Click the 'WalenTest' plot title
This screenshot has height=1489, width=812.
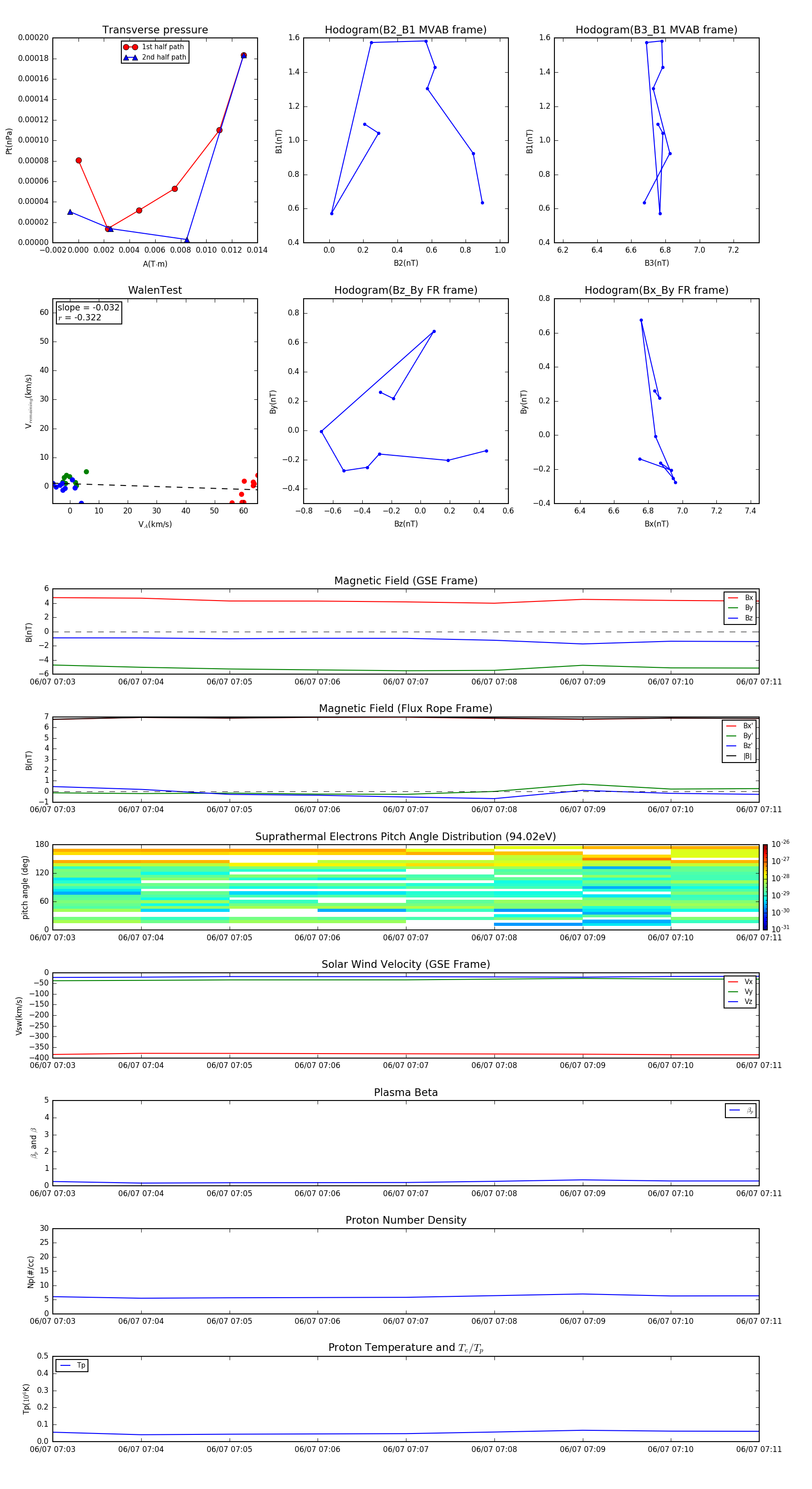pos(155,290)
